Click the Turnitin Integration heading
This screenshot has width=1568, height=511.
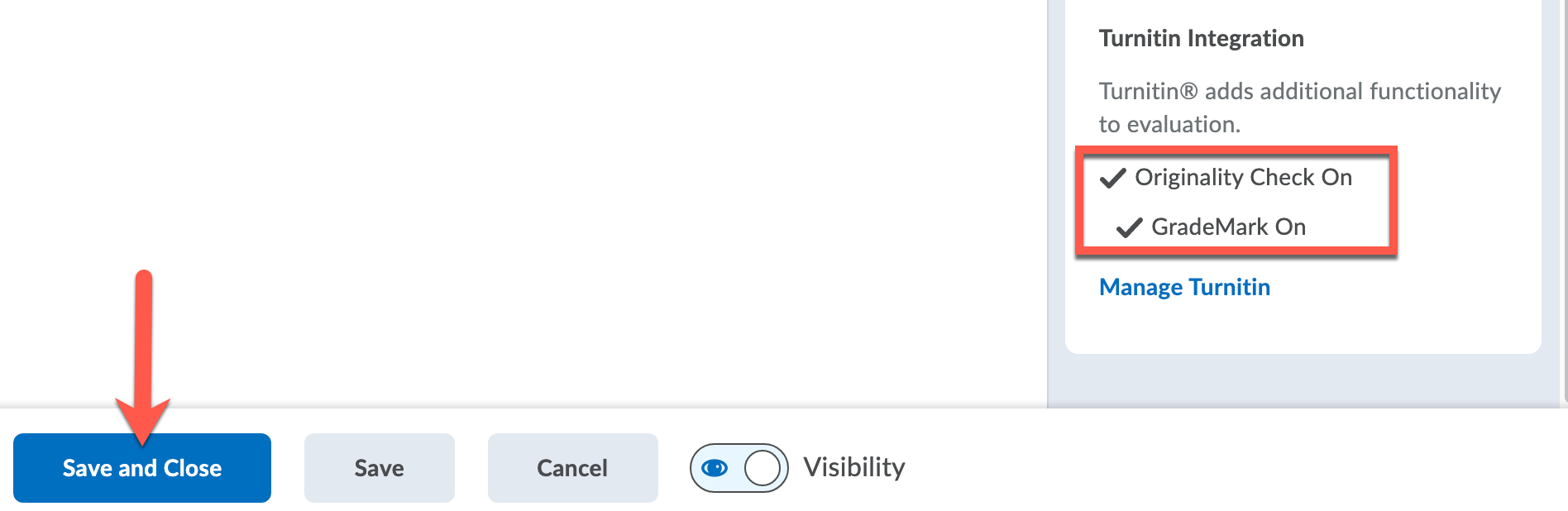coord(1201,38)
